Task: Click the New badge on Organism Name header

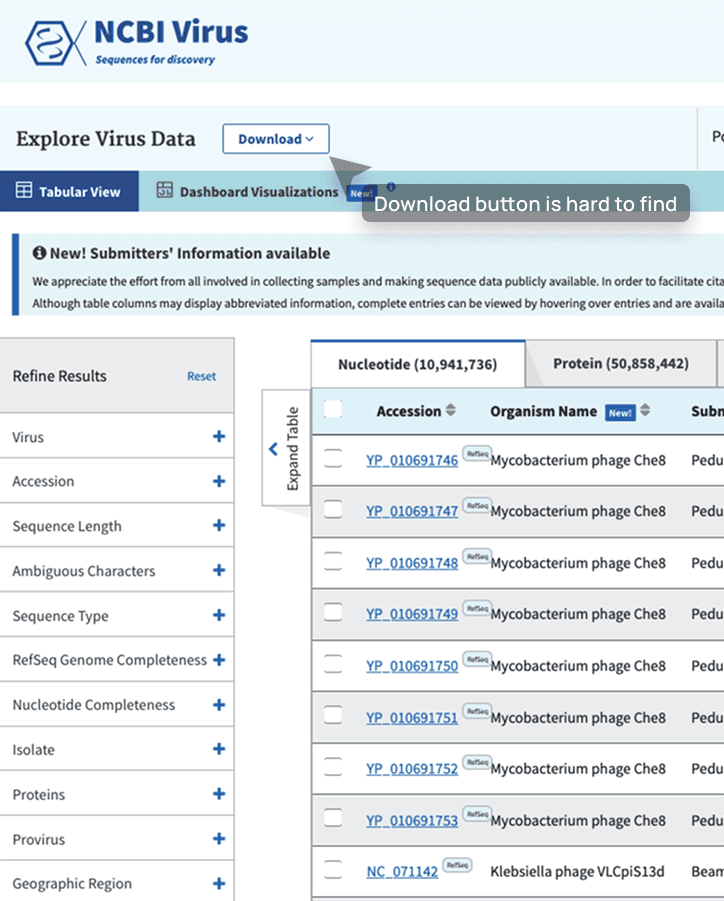Action: pos(621,413)
